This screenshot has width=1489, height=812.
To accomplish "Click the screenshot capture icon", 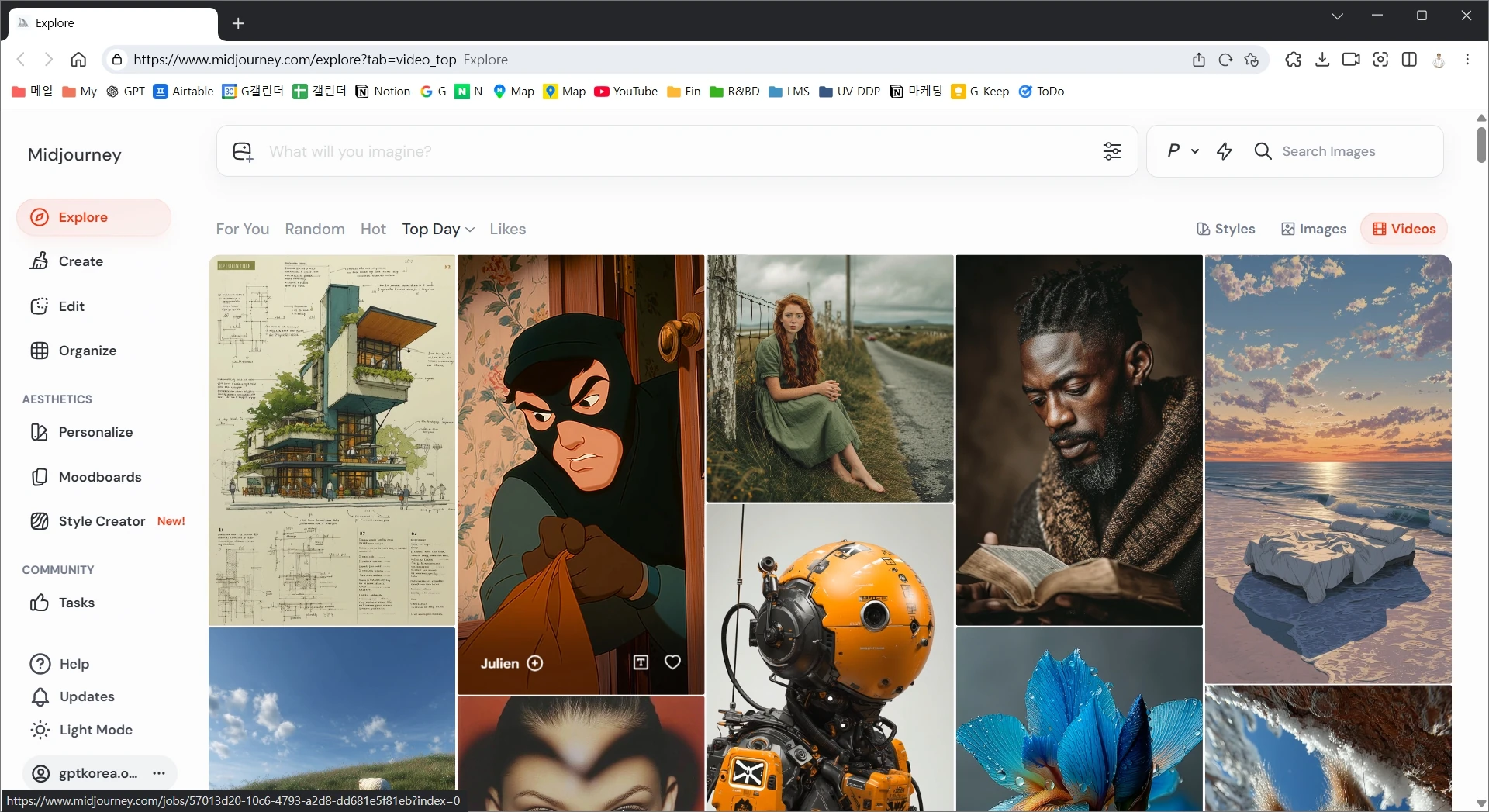I will pos(1380,60).
